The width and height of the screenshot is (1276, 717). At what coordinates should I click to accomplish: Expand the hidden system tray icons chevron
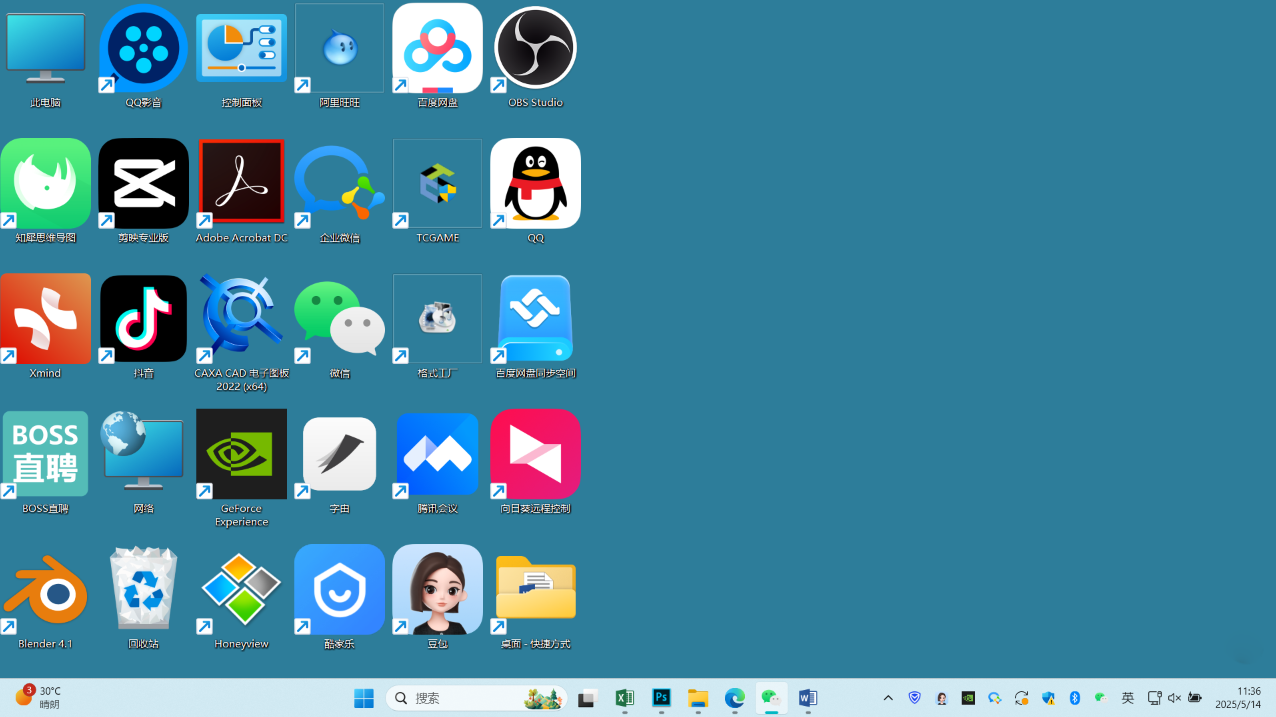[x=888, y=698]
